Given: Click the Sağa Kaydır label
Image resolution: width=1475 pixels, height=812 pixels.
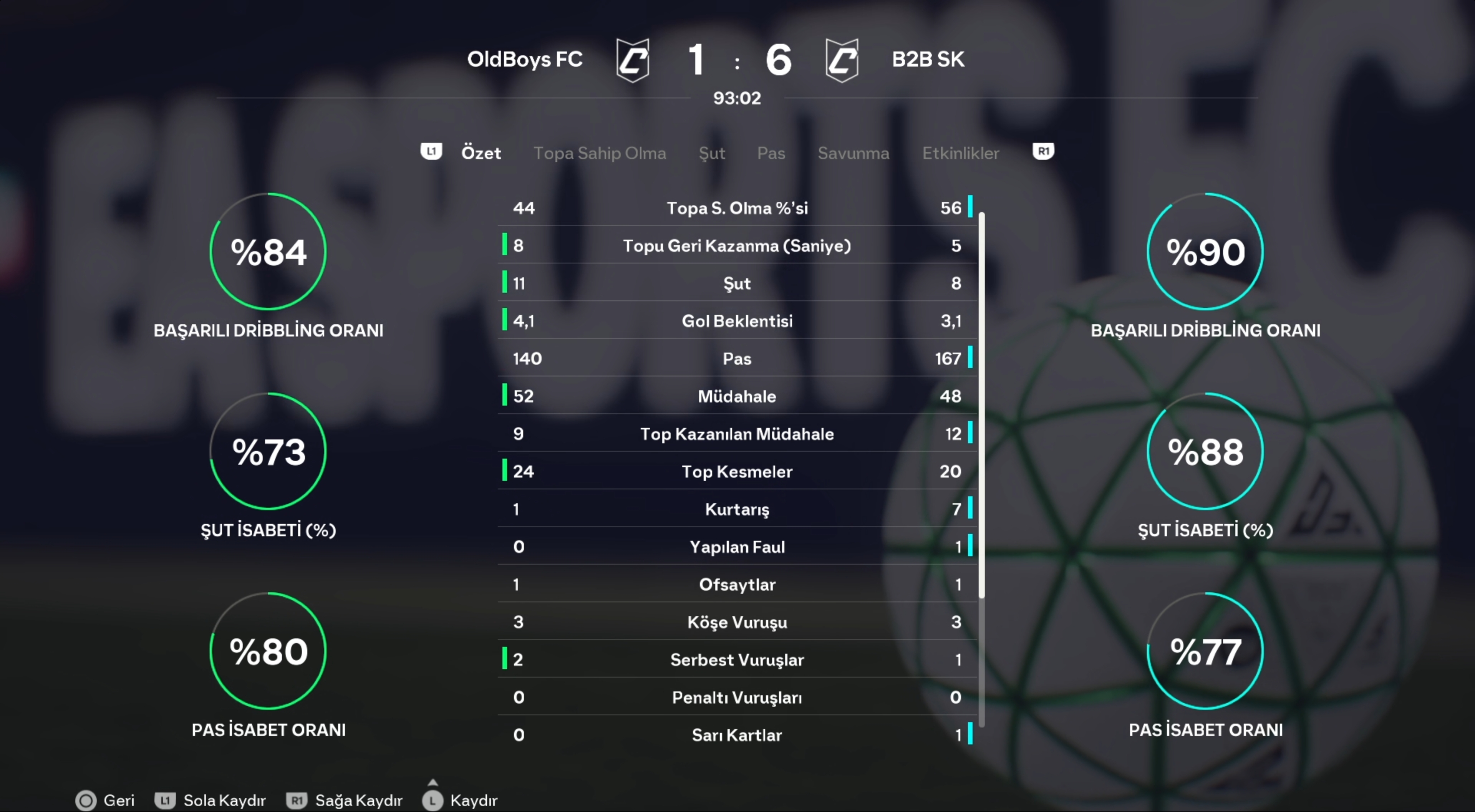Looking at the screenshot, I should [x=358, y=800].
